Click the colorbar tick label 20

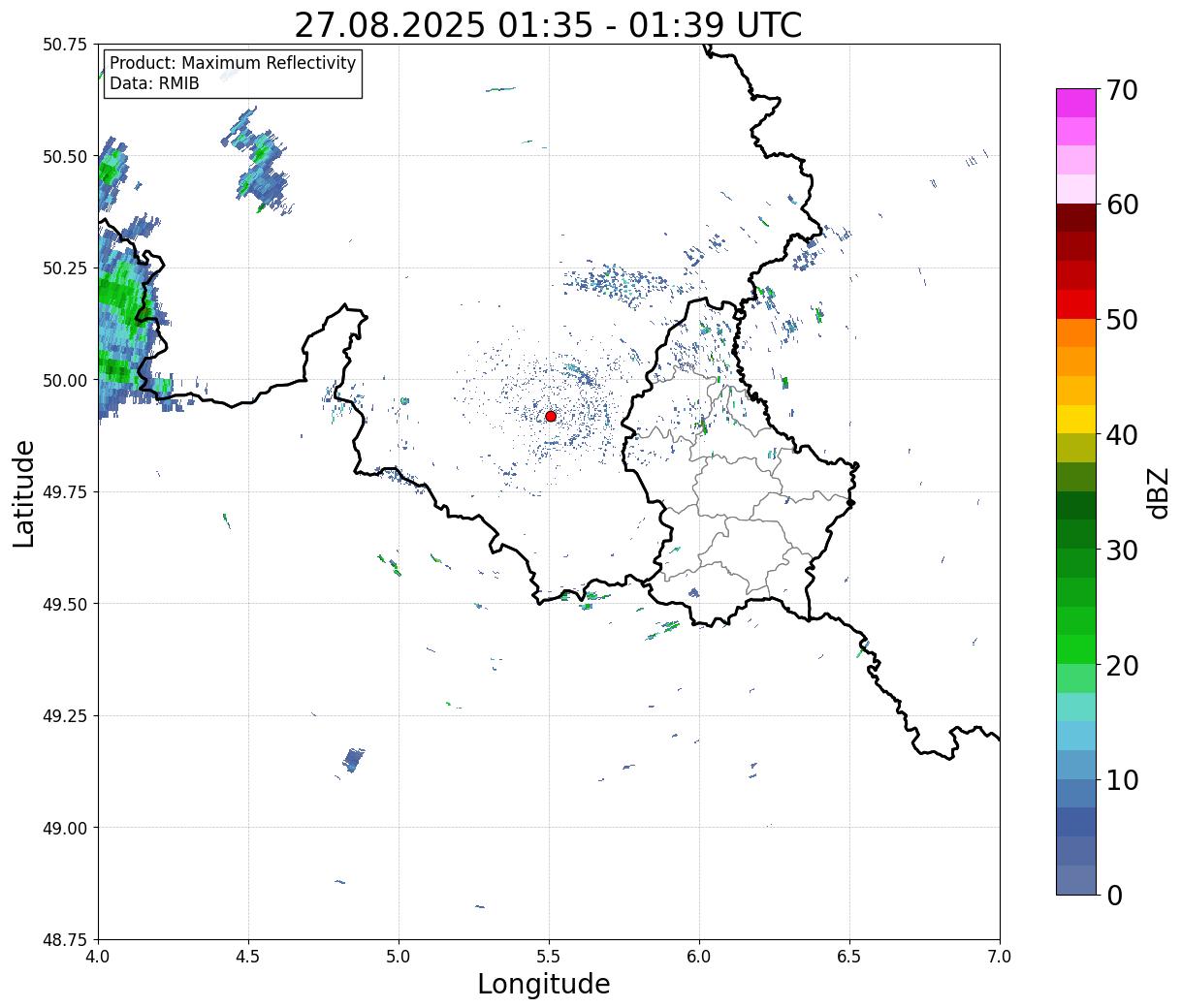[x=1122, y=666]
